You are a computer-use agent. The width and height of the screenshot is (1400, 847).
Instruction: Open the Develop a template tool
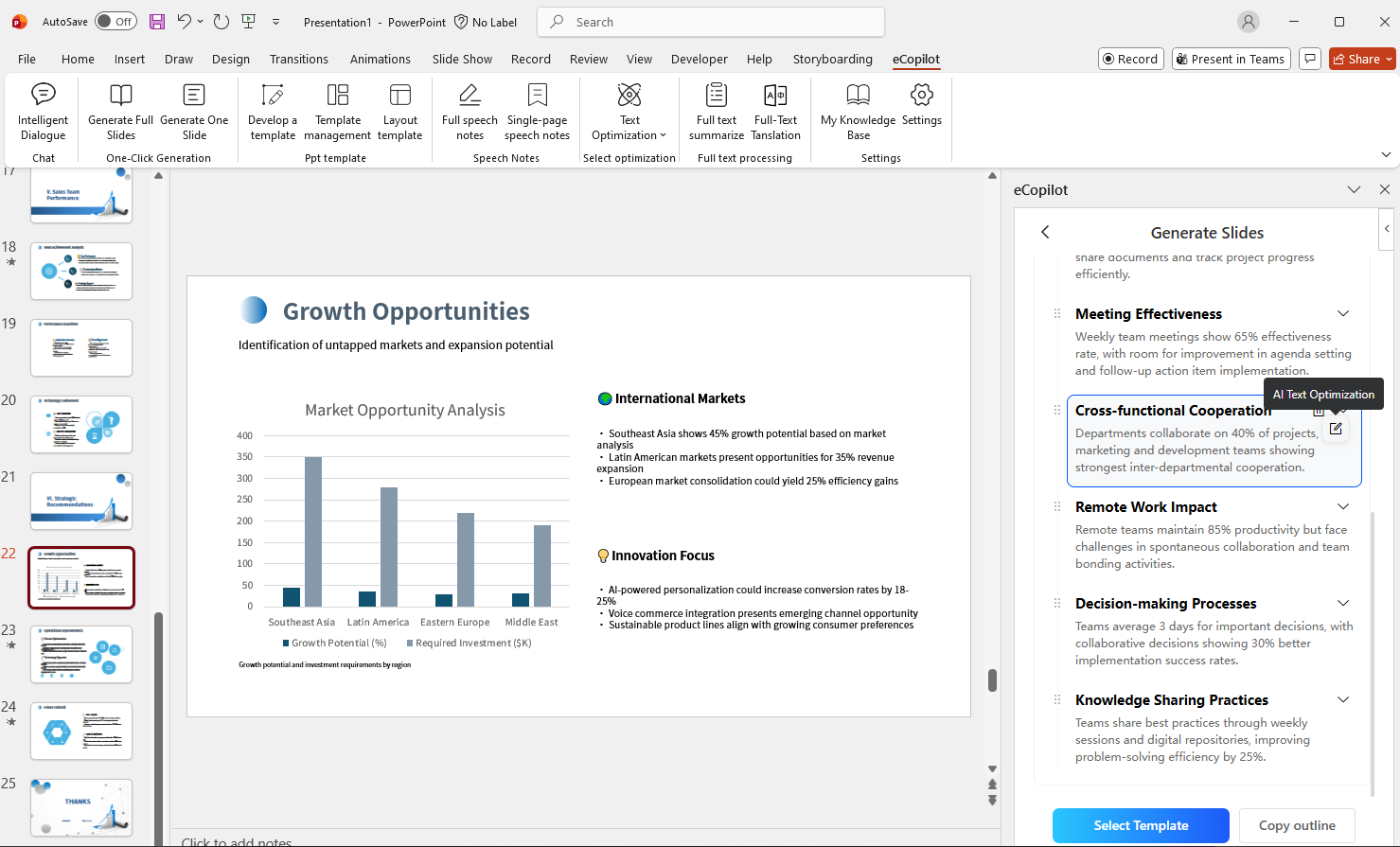pos(272,110)
